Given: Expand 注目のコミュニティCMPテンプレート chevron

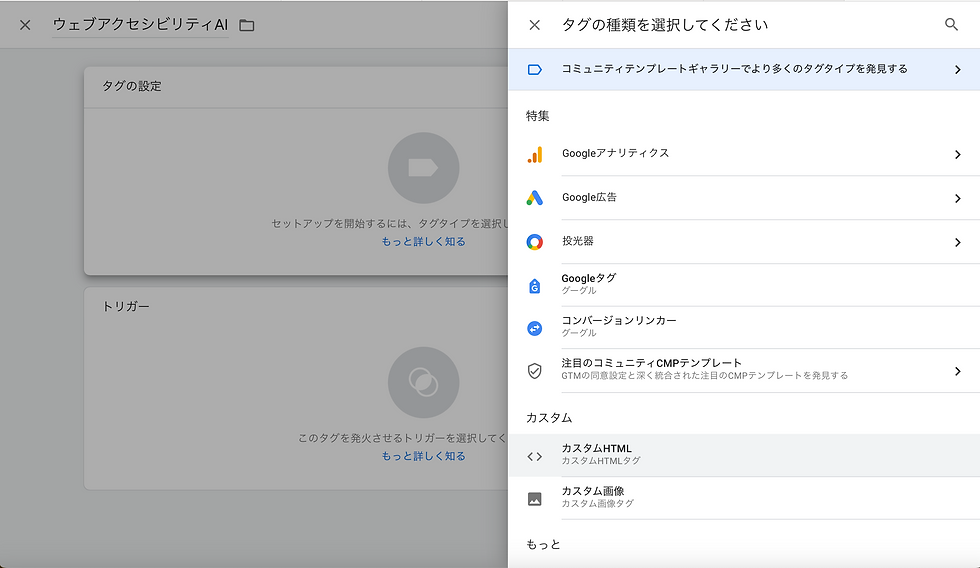Looking at the screenshot, I should click(x=958, y=371).
